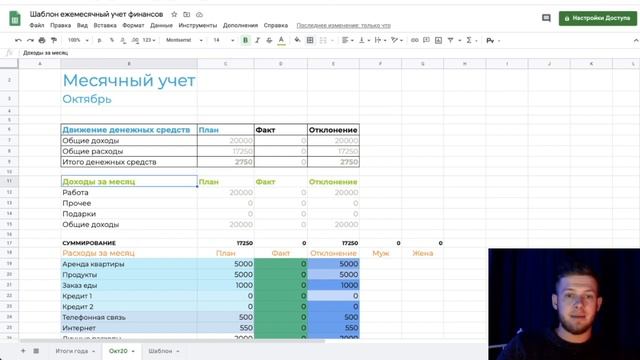640x360 pixels.
Task: Switch to the Шаблон sheet tab
Action: [164, 351]
